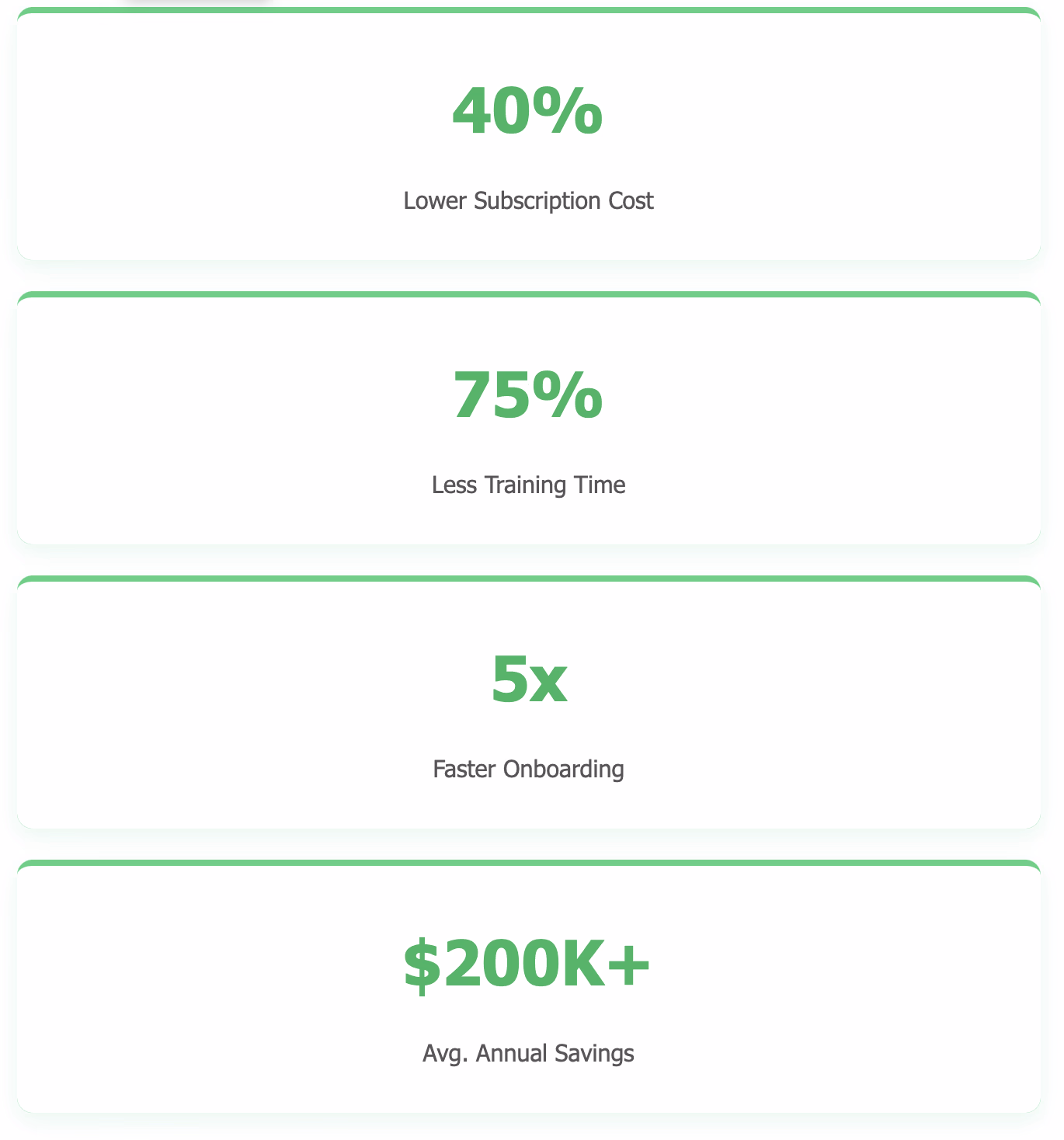Click green top bar of the 40% card
The image size is (1064, 1140).
528,11
